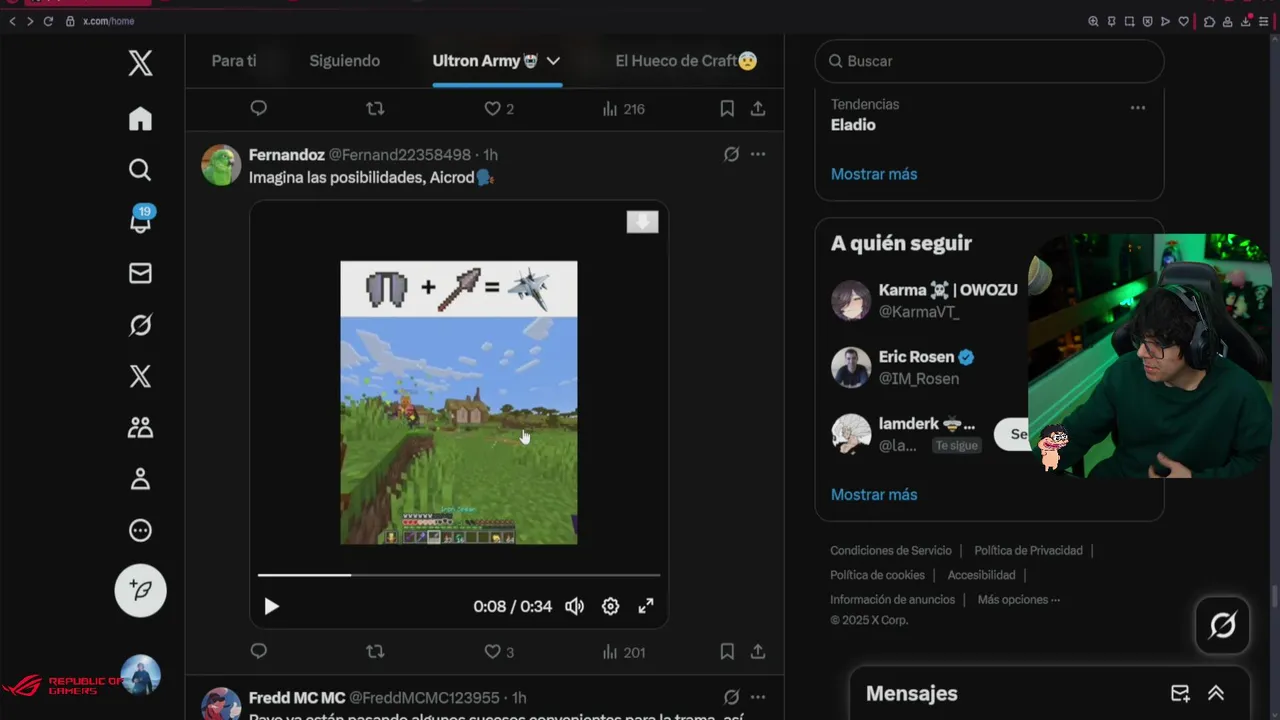Open more menu on Fernandoz's post
Screen dimensions: 1280x720
coord(758,154)
